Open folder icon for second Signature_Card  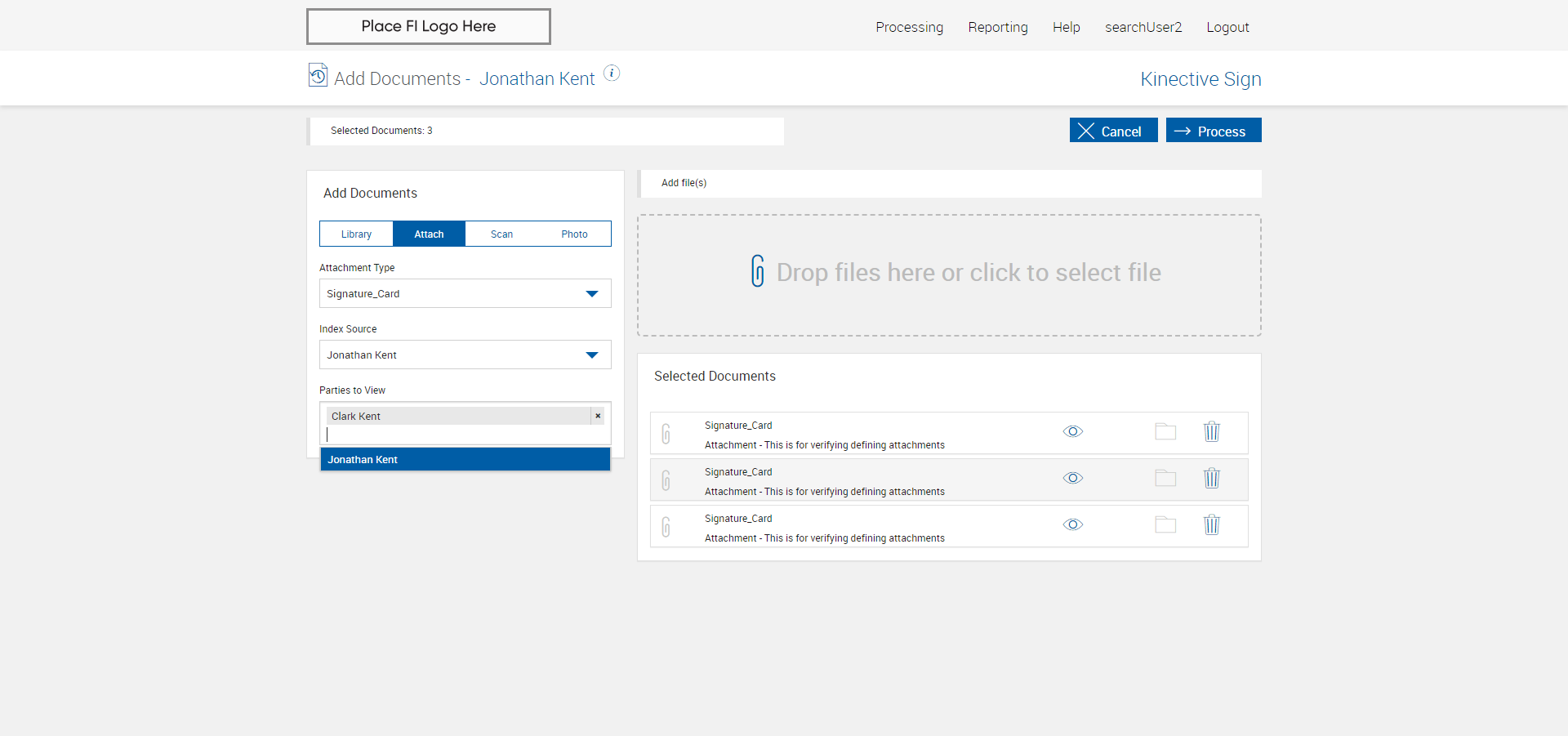pos(1165,478)
